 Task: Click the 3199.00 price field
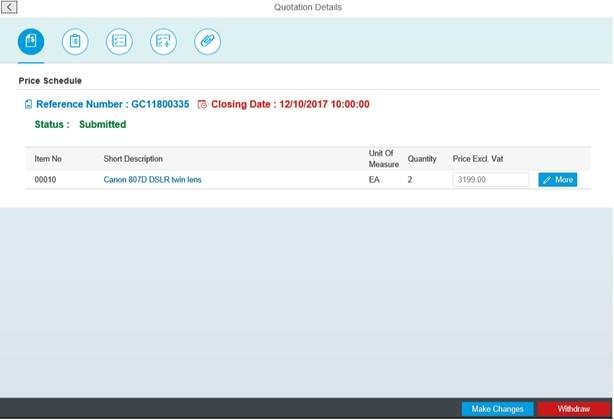[x=491, y=180]
